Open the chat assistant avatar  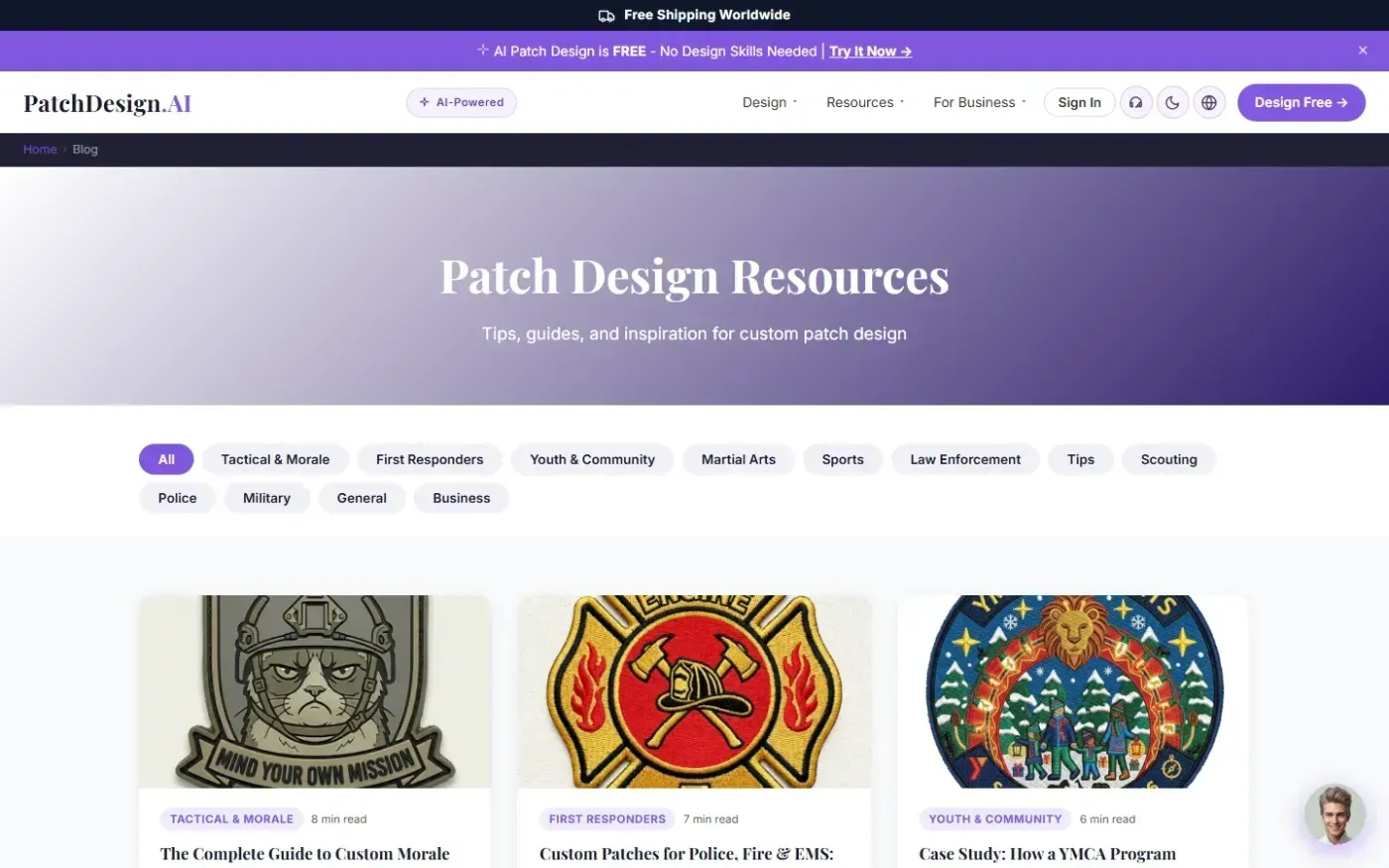click(x=1334, y=814)
